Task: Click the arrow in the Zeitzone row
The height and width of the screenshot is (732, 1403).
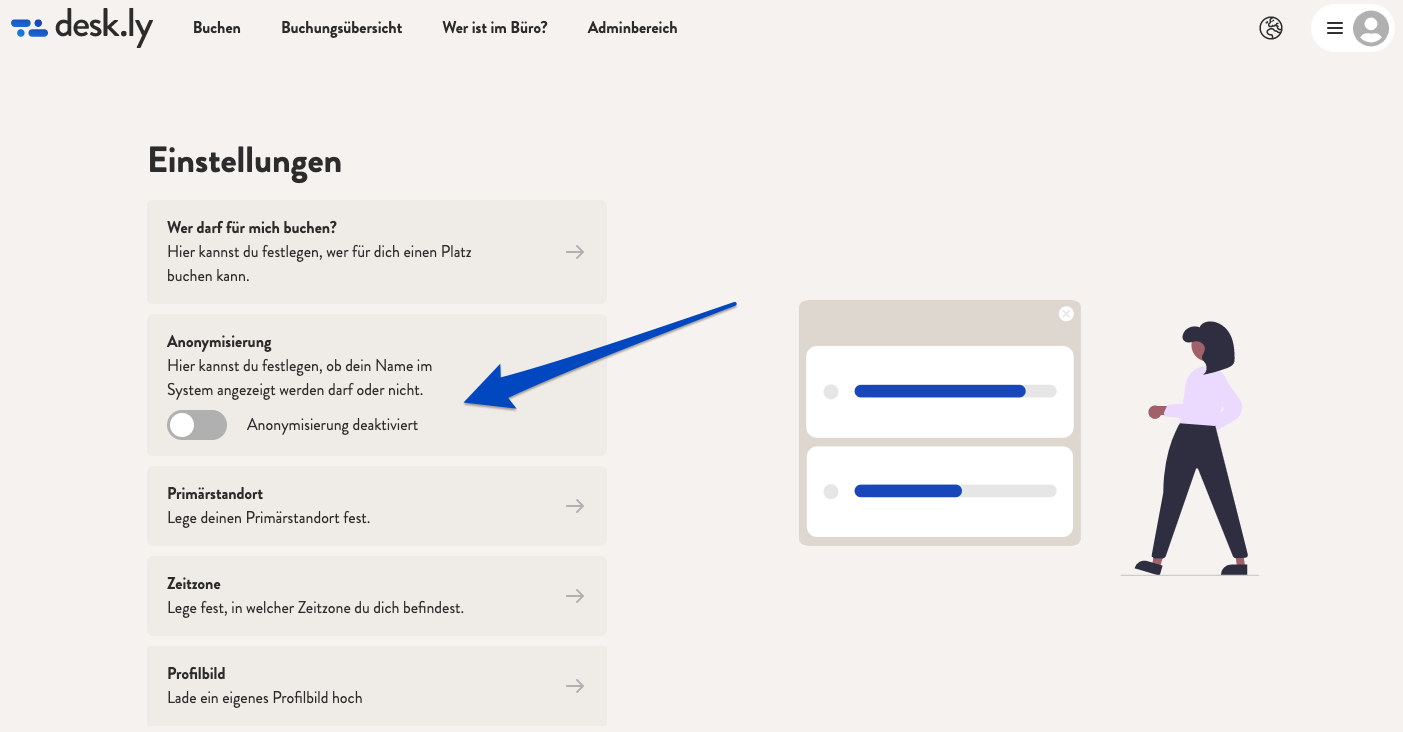Action: coord(575,596)
